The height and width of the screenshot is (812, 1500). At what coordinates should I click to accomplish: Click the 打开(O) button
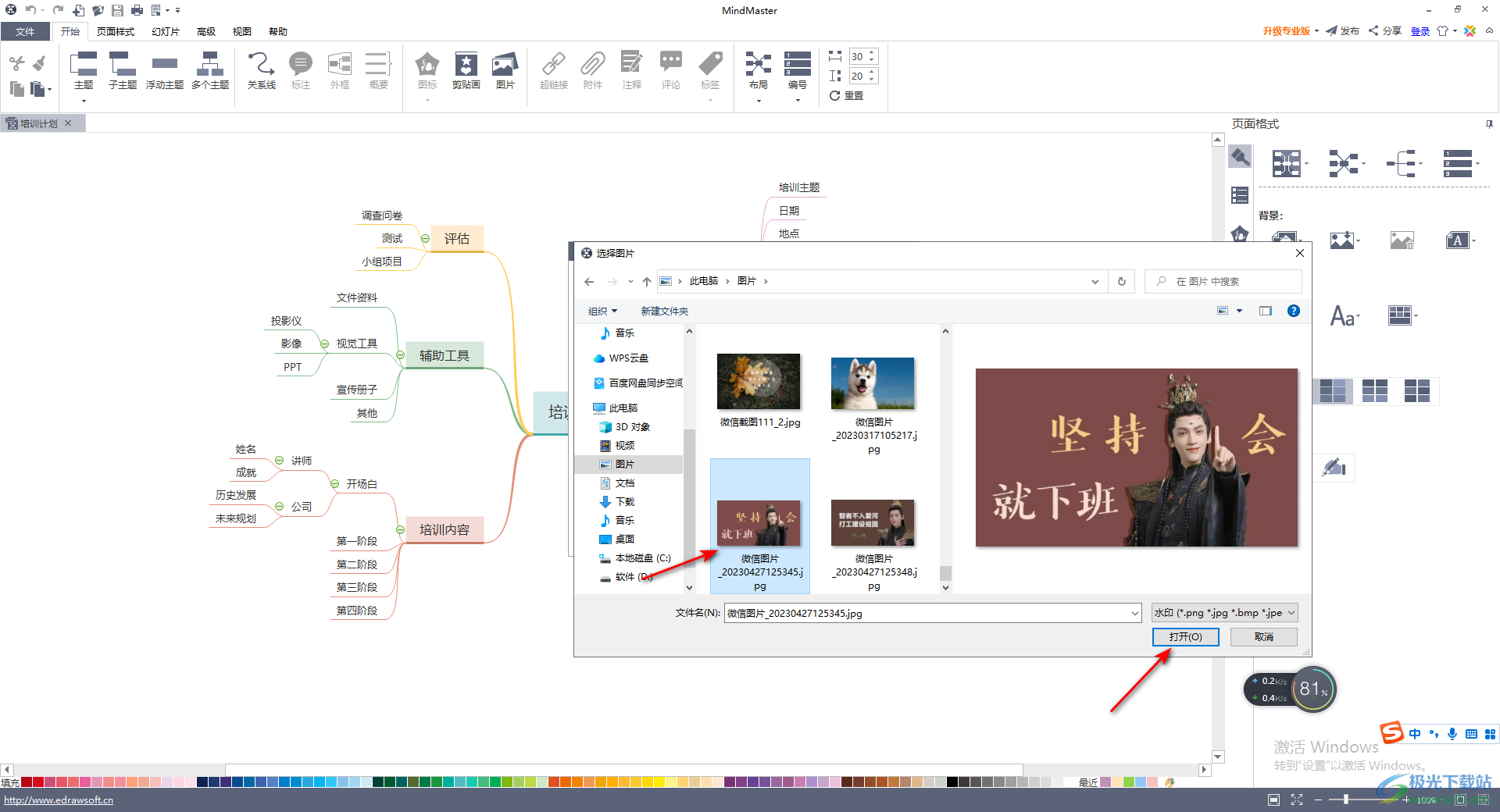[1185, 637]
